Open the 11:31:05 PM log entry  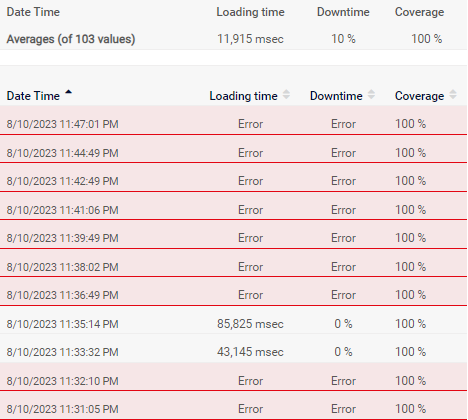coord(233,405)
